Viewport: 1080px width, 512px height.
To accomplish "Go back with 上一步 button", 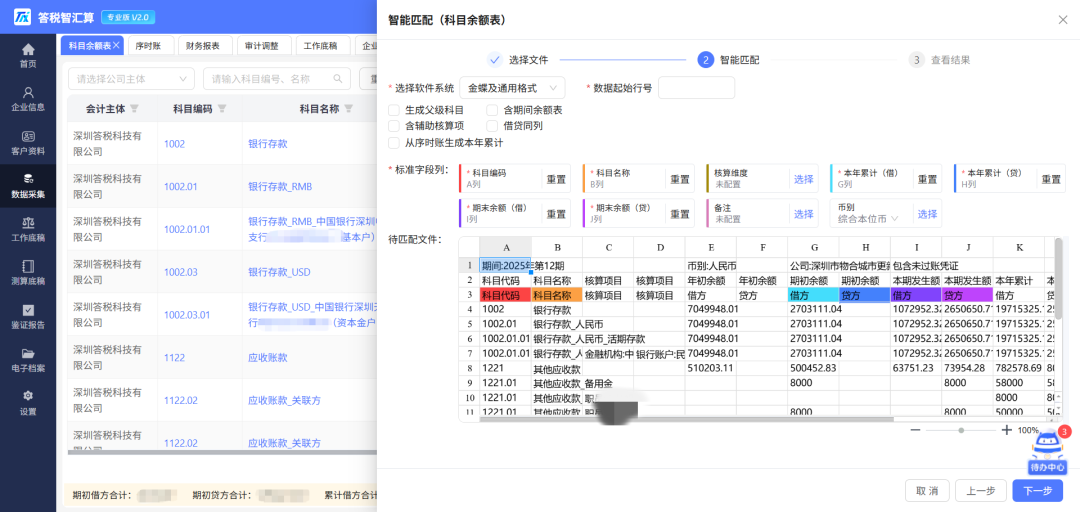I will (981, 491).
